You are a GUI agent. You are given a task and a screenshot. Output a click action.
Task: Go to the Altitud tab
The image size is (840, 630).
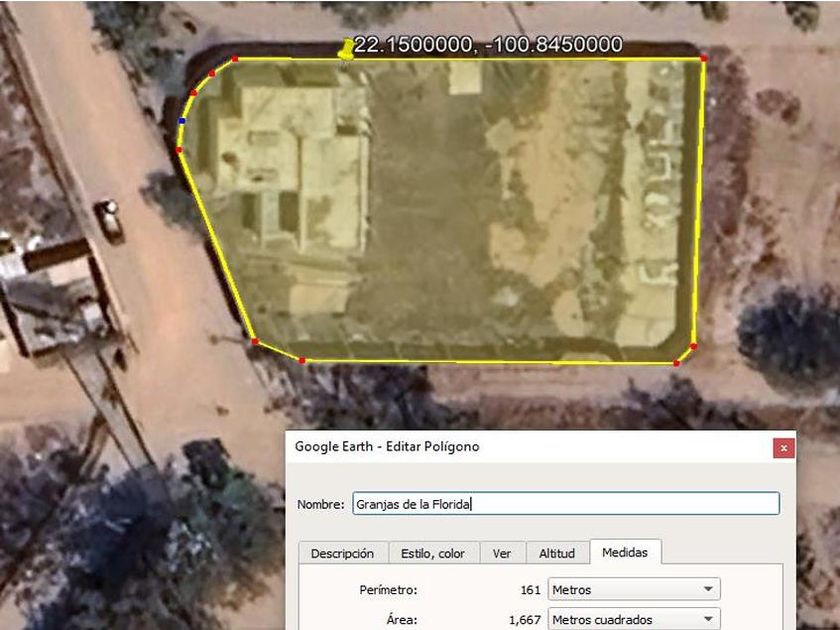tap(557, 553)
